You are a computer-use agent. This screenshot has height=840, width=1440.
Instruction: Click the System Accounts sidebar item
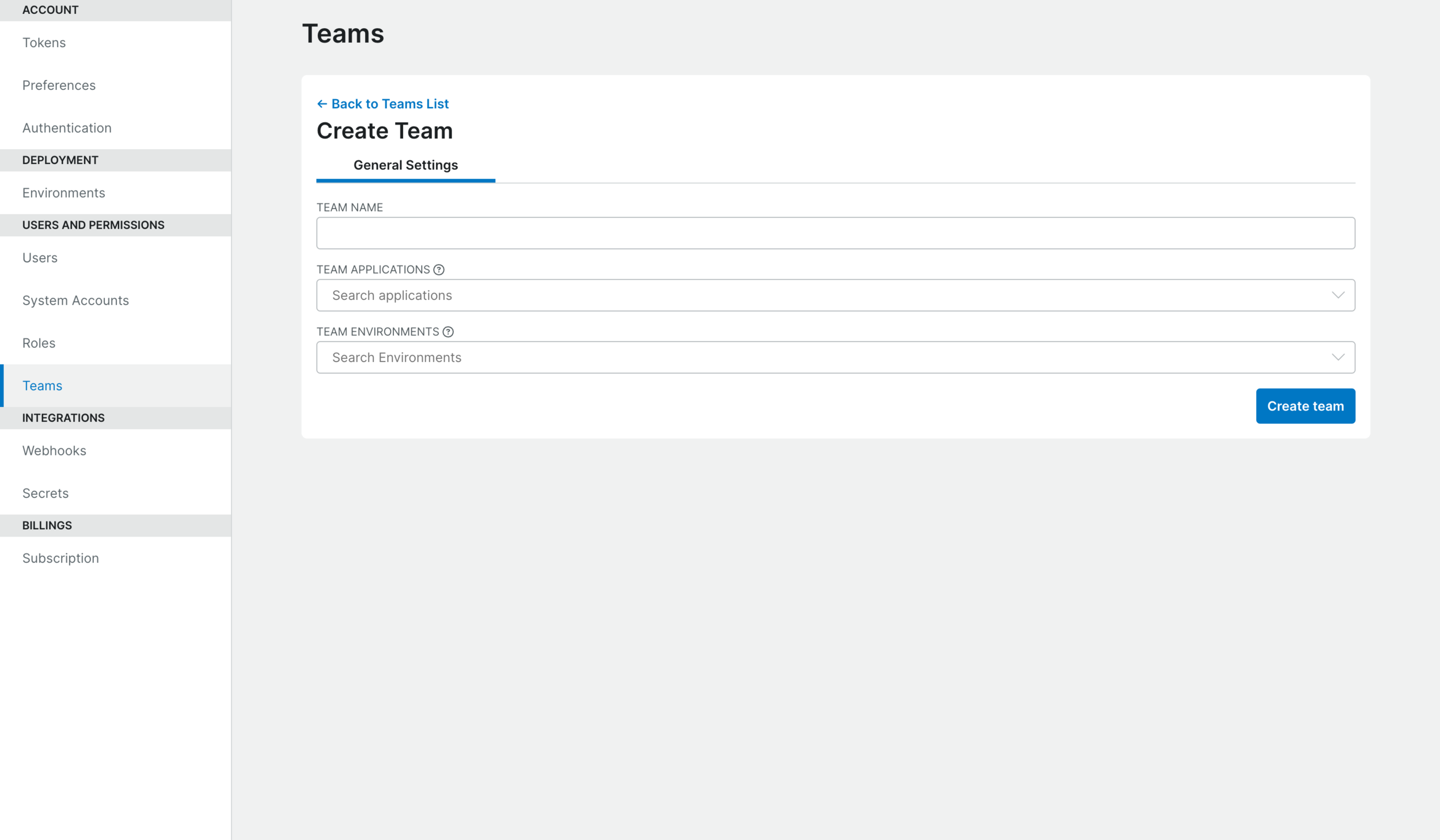(75, 299)
